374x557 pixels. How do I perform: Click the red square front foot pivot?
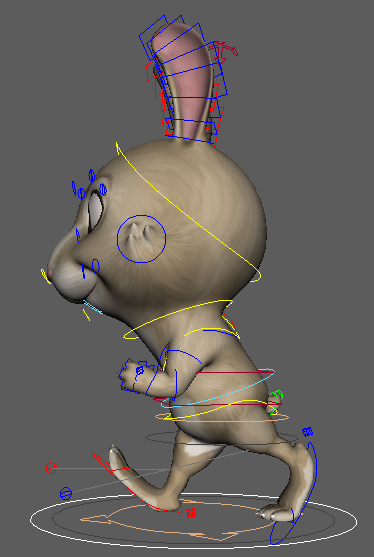tap(191, 513)
